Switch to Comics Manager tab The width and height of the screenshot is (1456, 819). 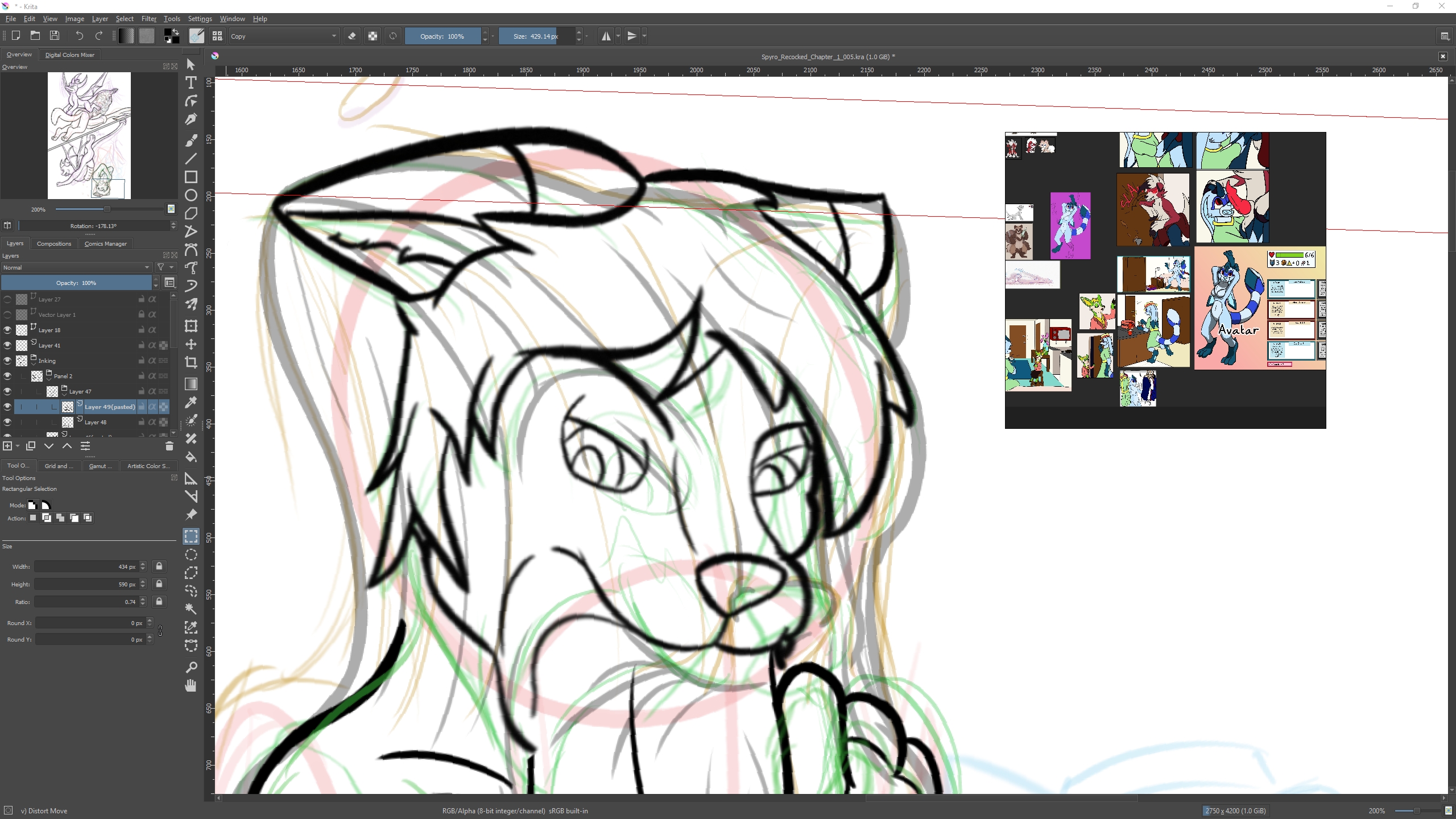105,243
